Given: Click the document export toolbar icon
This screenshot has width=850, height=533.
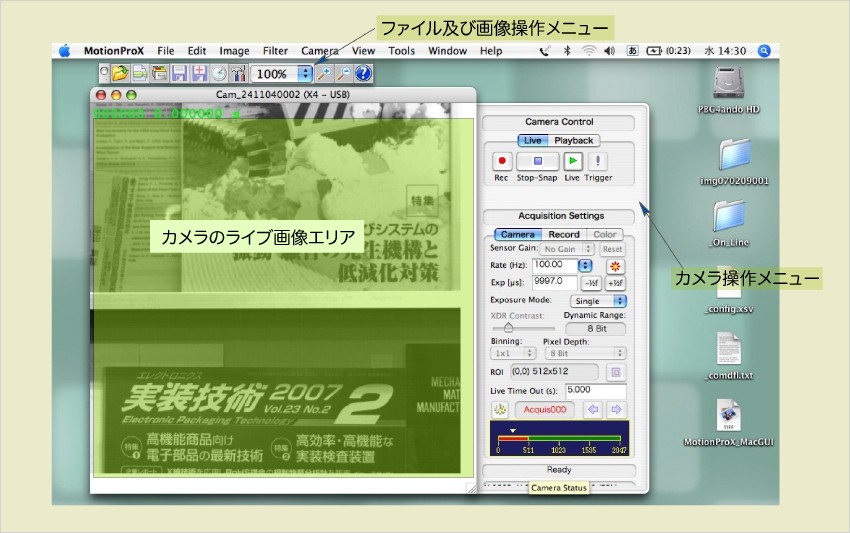Looking at the screenshot, I should point(140,73).
